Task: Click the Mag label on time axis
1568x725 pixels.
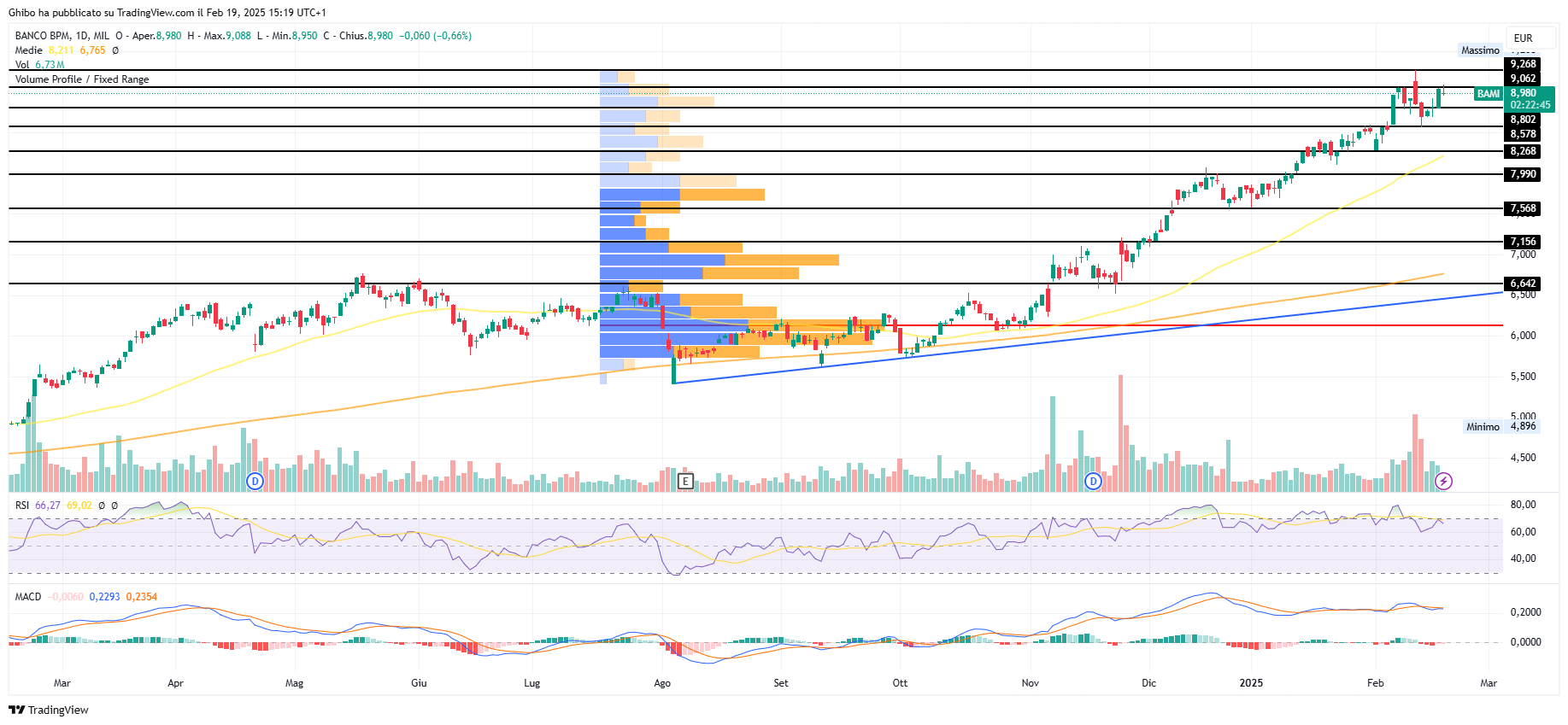Action: point(294,683)
